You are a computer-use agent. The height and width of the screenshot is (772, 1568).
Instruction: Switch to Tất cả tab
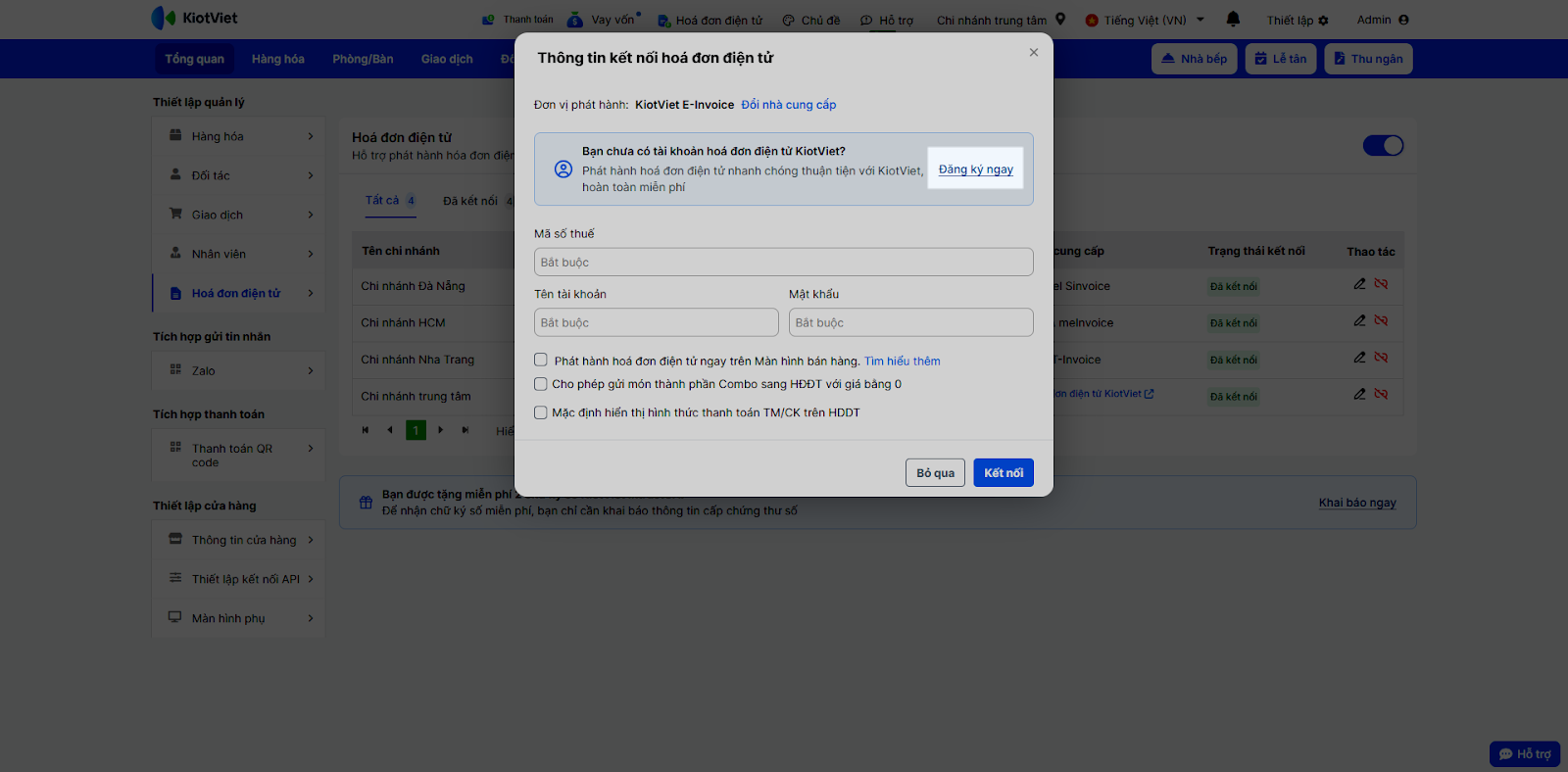(x=391, y=200)
